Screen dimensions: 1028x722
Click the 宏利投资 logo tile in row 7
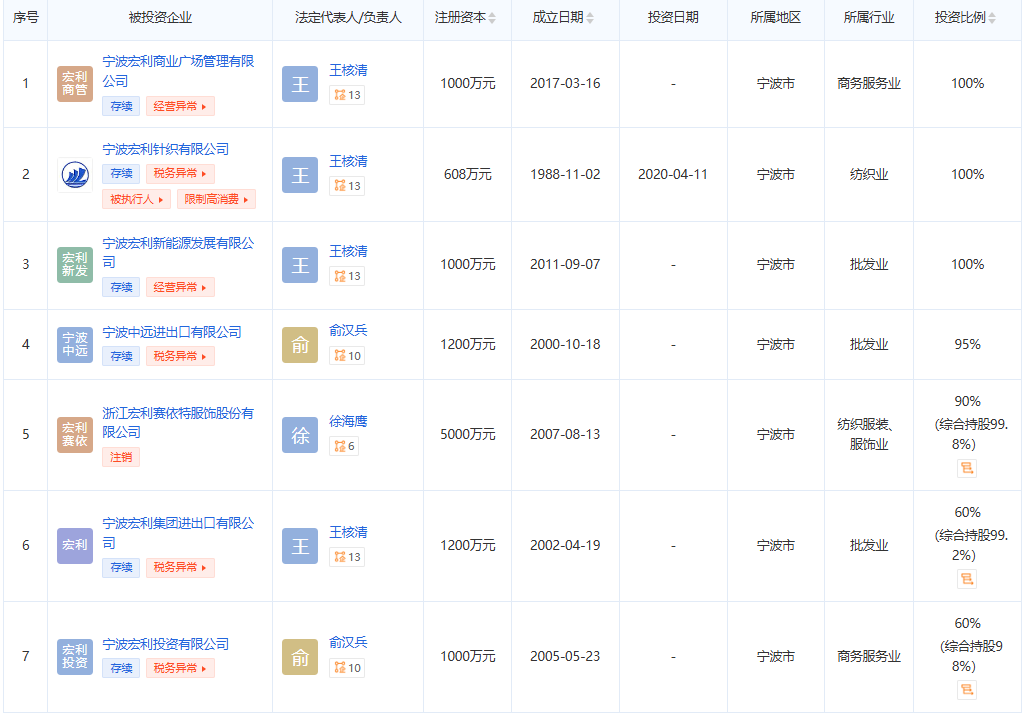[x=75, y=656]
